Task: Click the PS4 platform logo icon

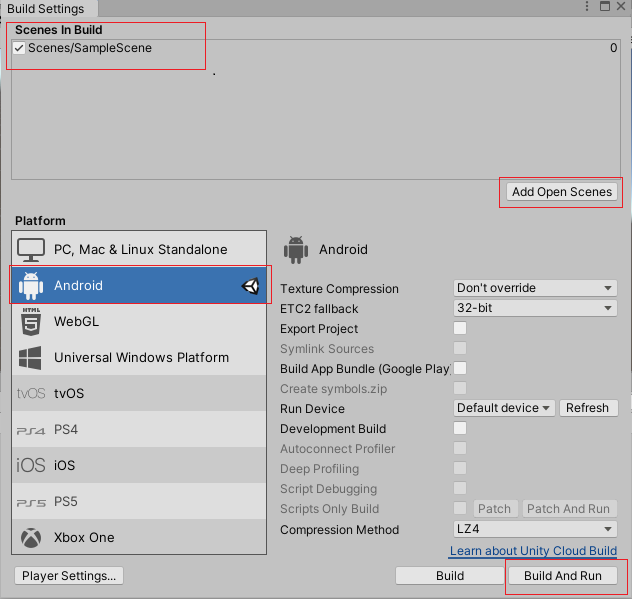Action: click(31, 431)
